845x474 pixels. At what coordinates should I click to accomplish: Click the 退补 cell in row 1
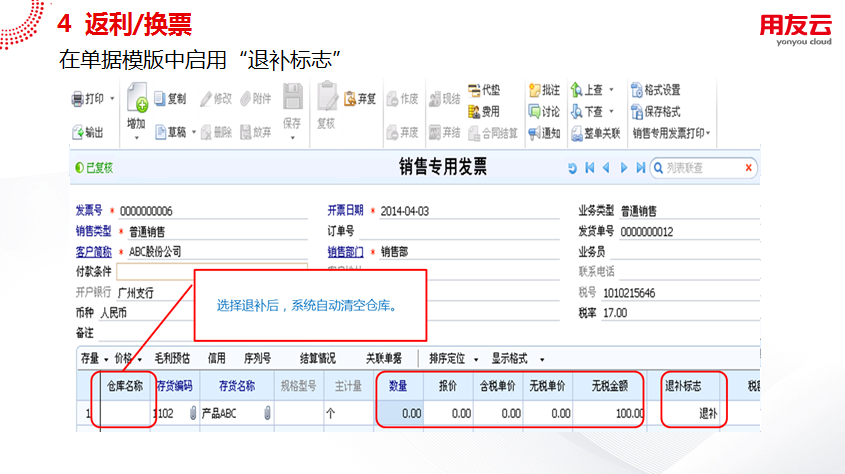point(684,414)
